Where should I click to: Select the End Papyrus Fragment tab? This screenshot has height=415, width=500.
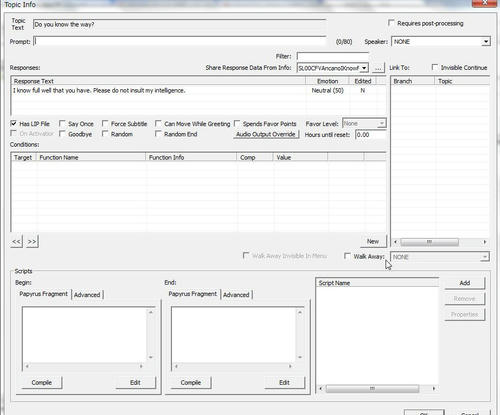coord(193,294)
